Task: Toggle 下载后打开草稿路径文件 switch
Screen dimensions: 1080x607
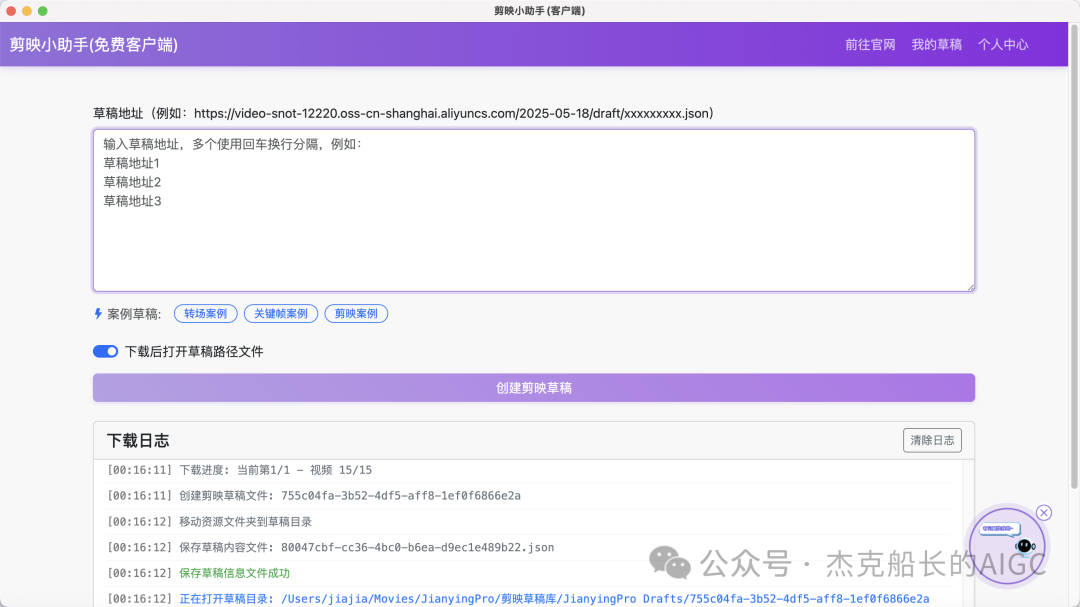Action: click(105, 351)
